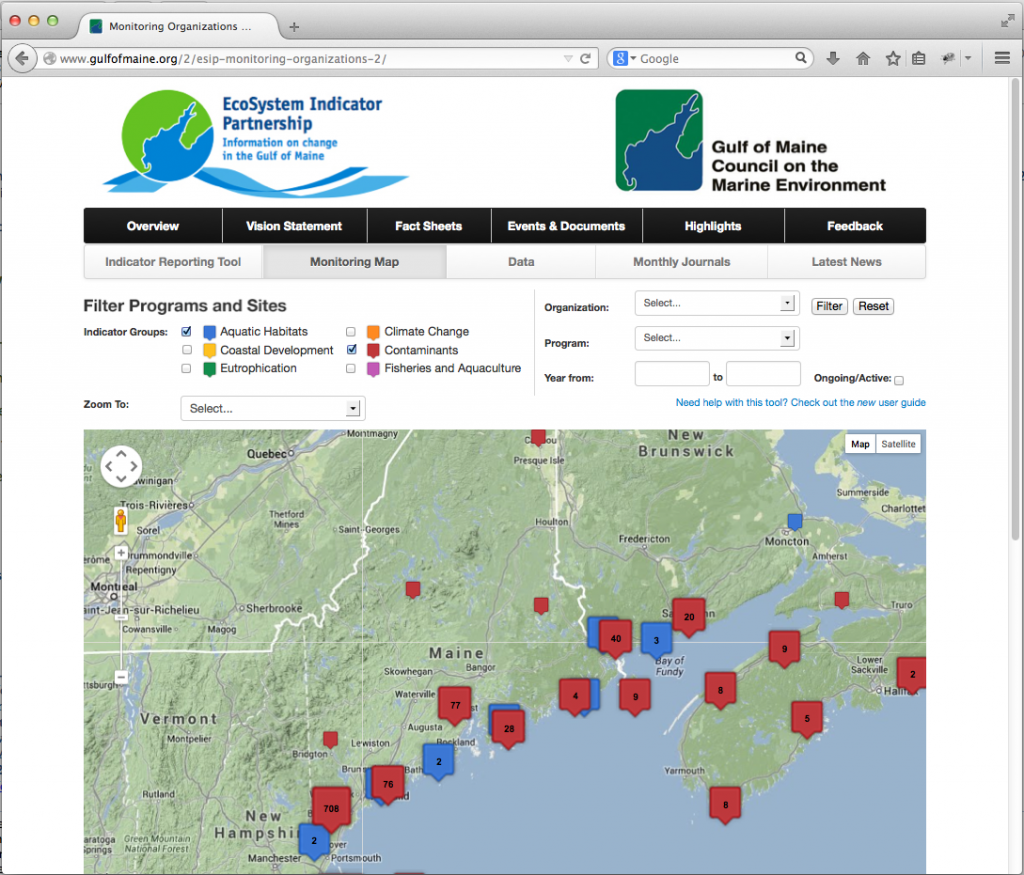Go back using the browser back arrow
1024x875 pixels.
click(x=22, y=59)
